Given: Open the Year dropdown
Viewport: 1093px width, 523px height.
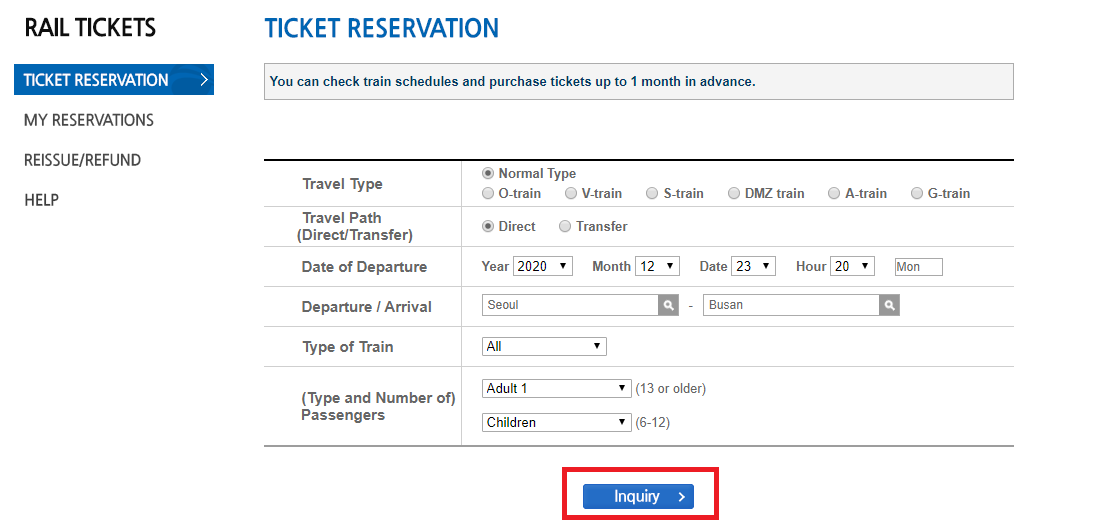Looking at the screenshot, I should pyautogui.click(x=542, y=266).
